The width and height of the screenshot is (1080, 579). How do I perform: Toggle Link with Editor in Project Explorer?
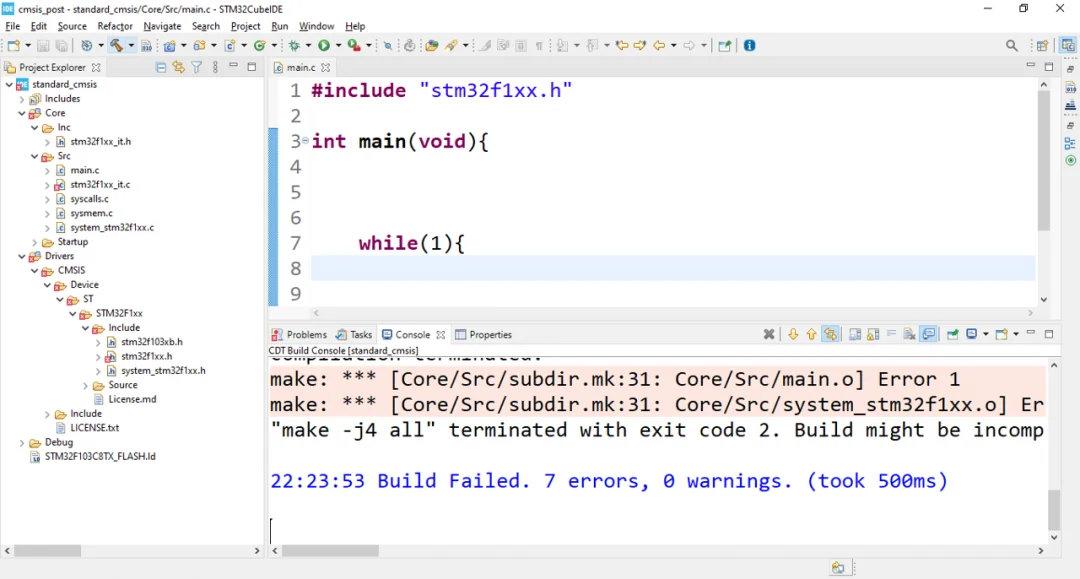tap(178, 67)
